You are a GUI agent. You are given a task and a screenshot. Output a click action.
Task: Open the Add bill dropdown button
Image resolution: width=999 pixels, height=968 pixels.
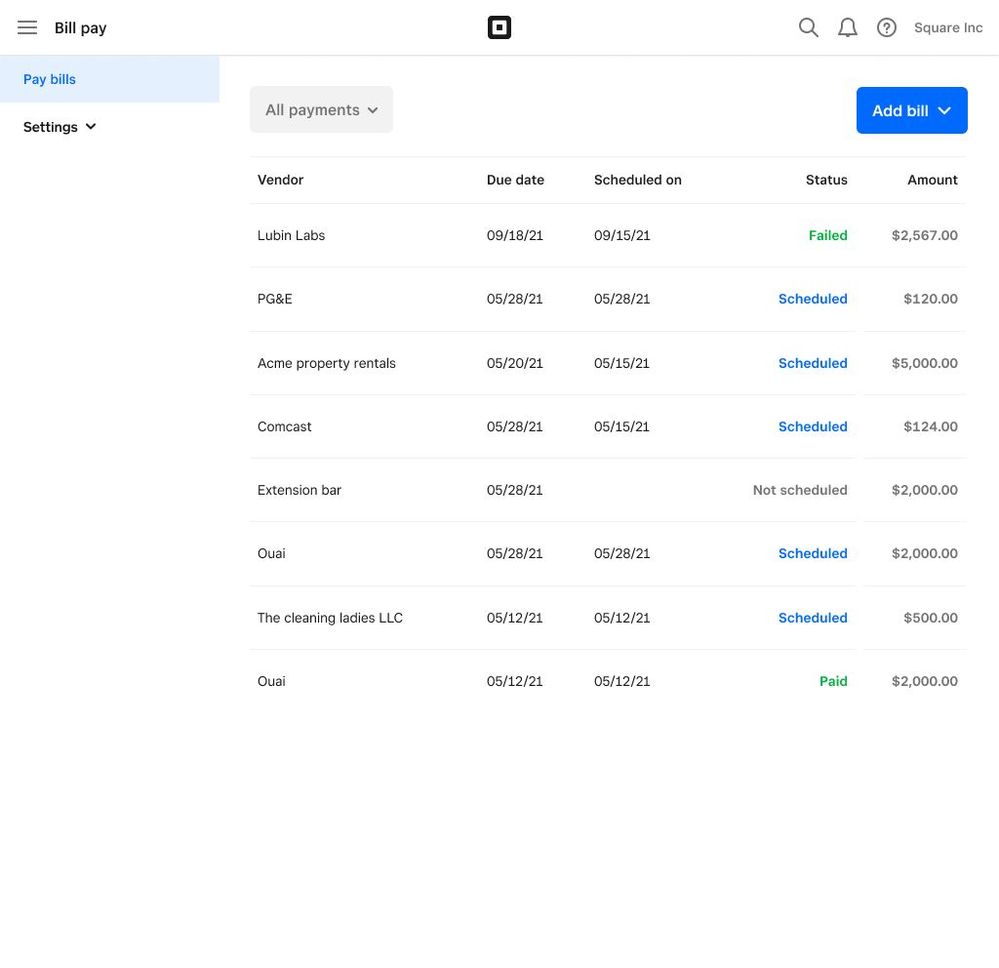coord(911,110)
